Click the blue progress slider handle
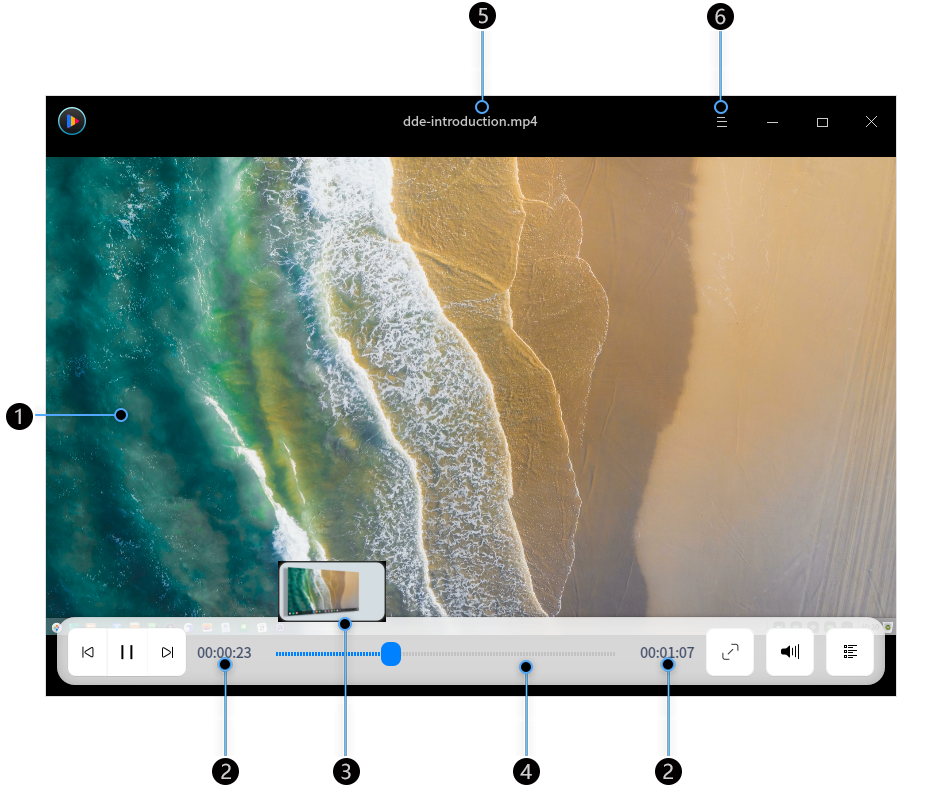 click(x=391, y=654)
